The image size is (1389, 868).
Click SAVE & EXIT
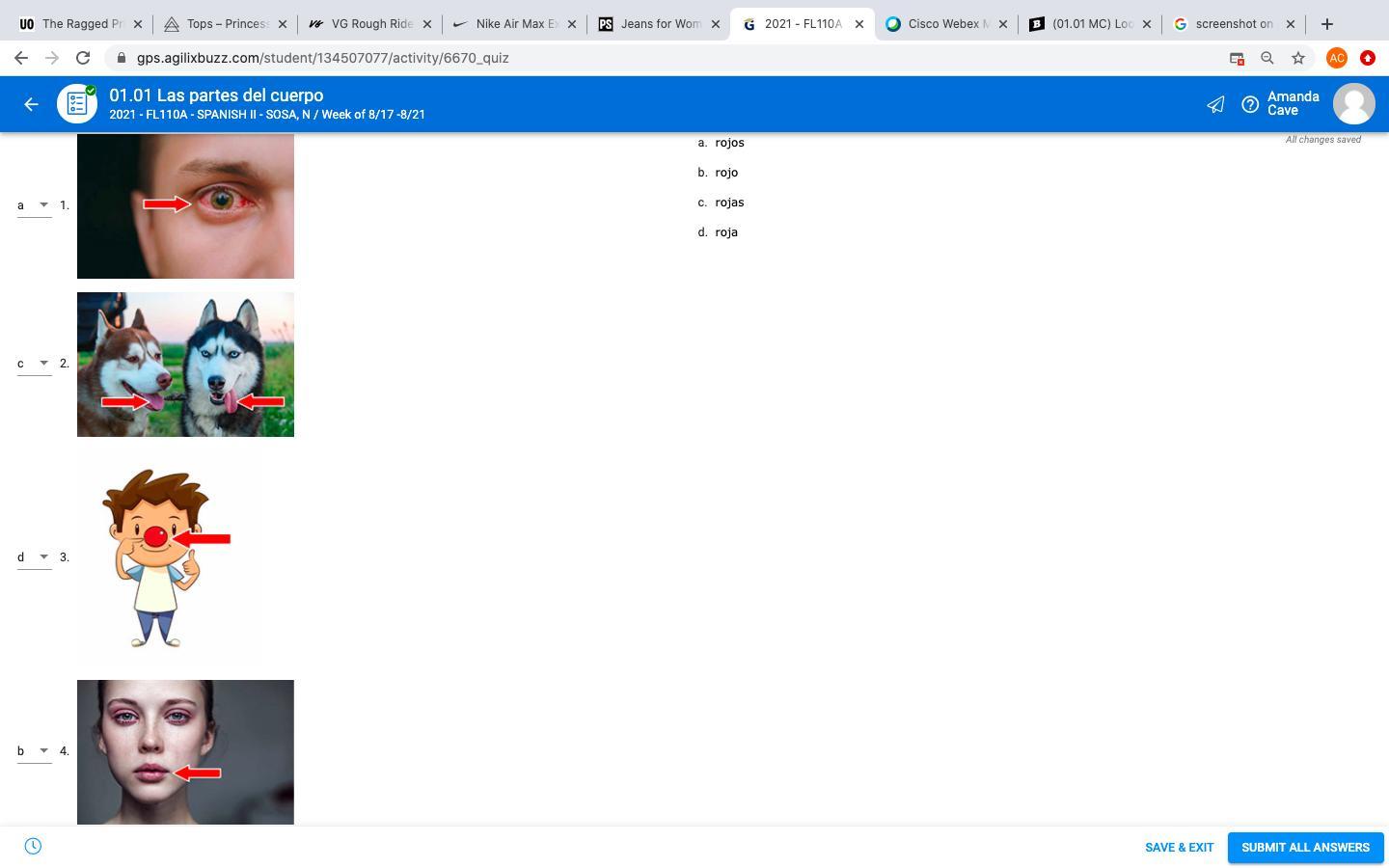(1179, 848)
